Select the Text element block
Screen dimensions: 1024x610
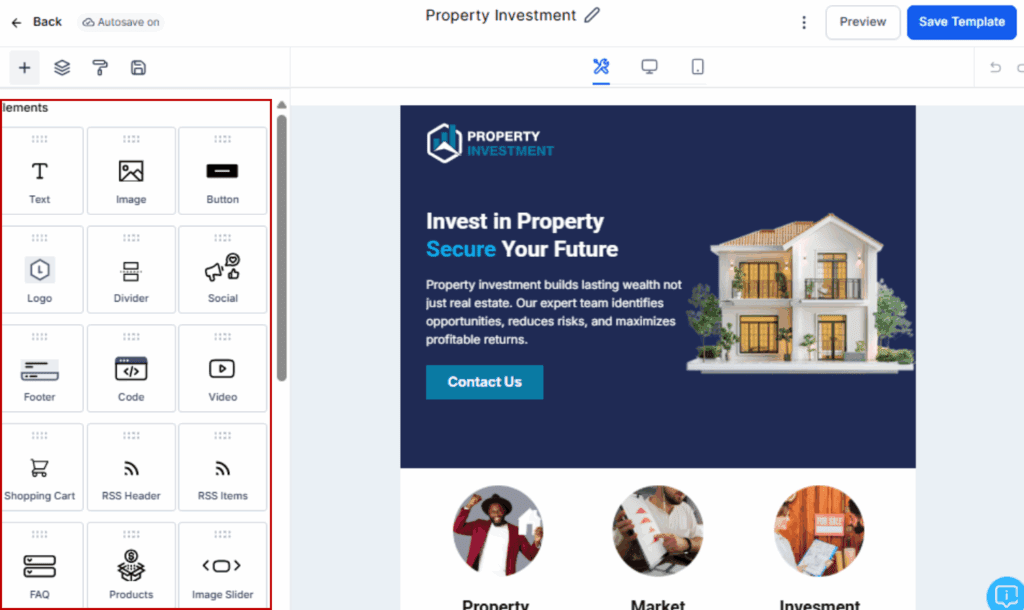point(40,171)
